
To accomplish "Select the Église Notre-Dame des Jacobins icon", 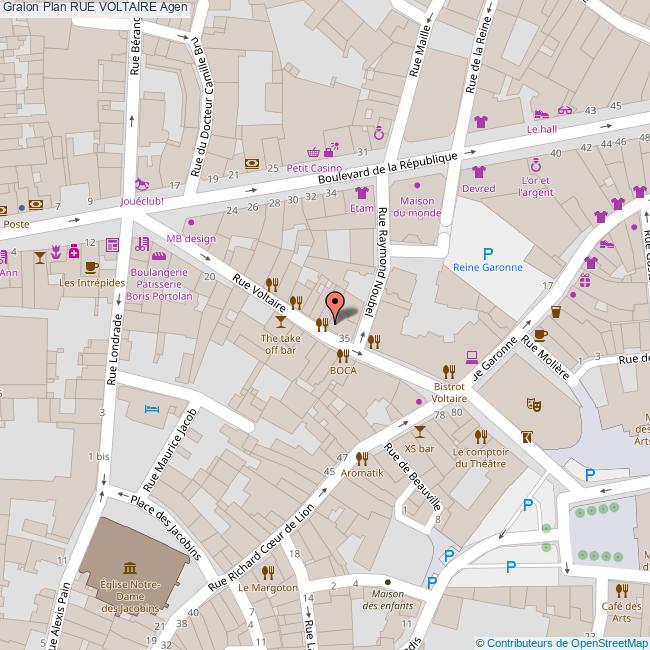I will [x=132, y=569].
